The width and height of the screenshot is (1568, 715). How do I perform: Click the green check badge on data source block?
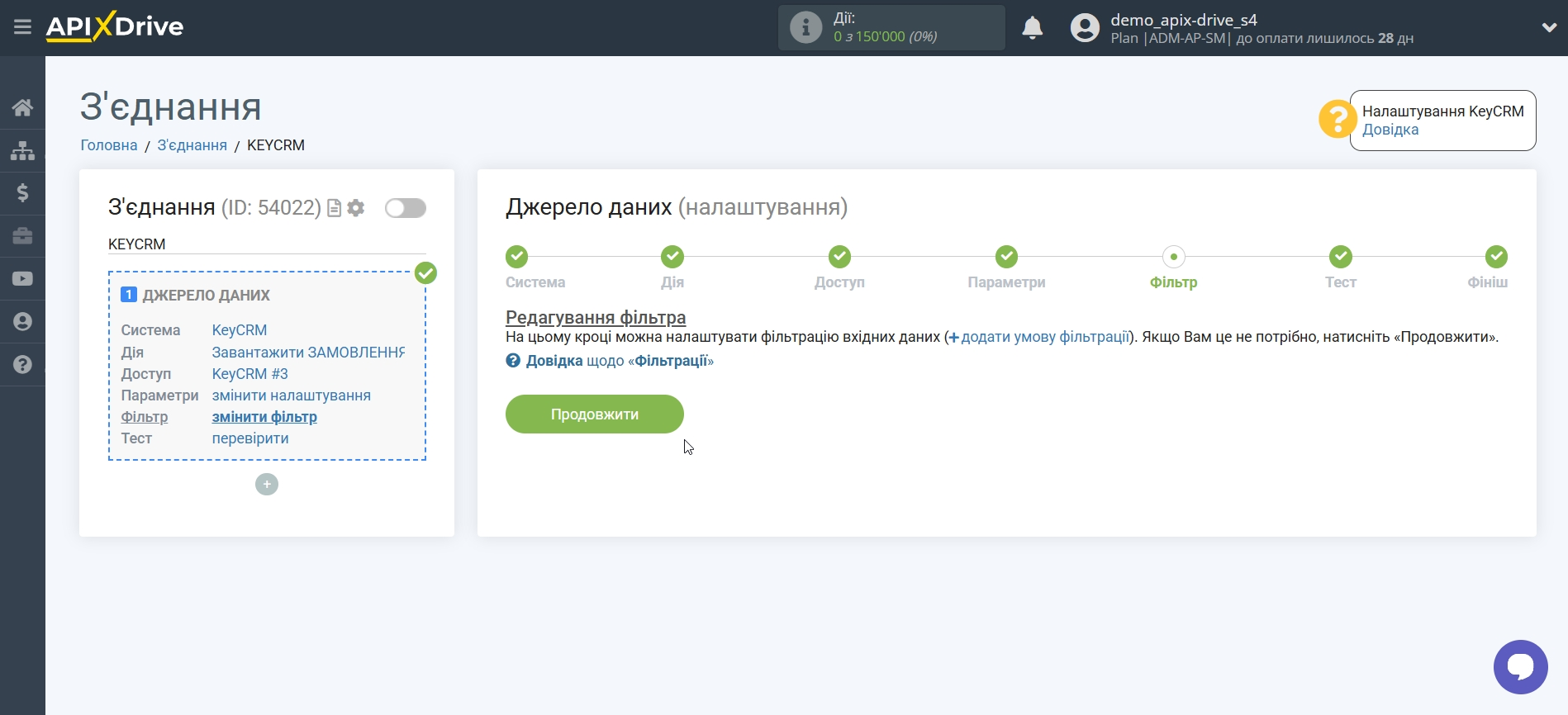[x=425, y=273]
